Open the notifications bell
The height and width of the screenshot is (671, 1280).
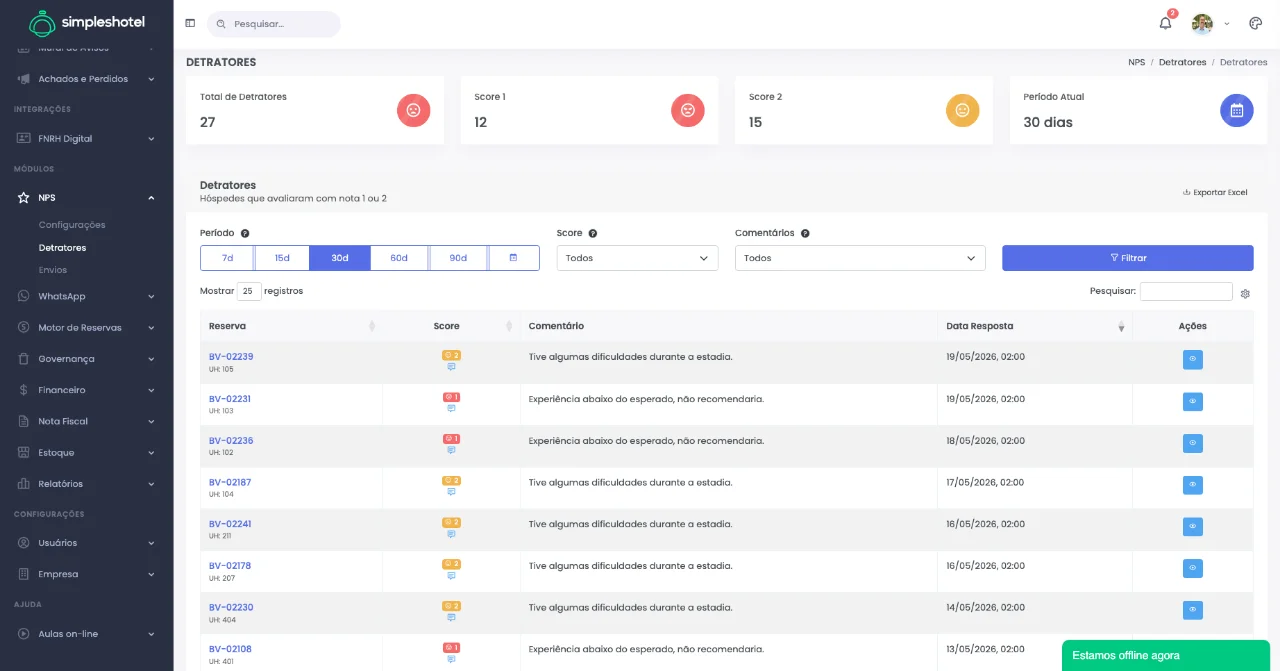coord(1165,23)
